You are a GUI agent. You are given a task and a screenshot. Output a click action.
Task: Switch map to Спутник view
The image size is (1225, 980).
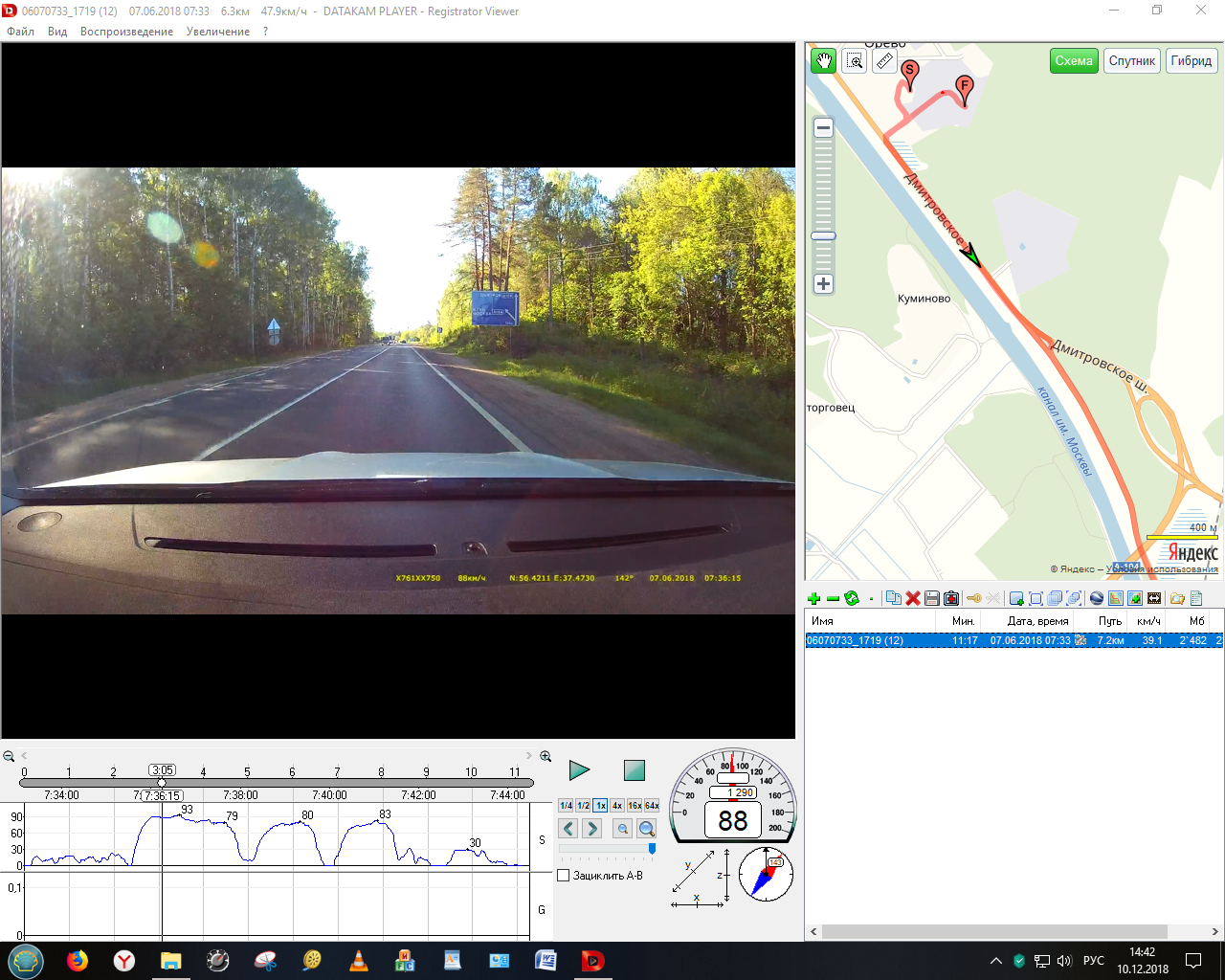point(1131,61)
